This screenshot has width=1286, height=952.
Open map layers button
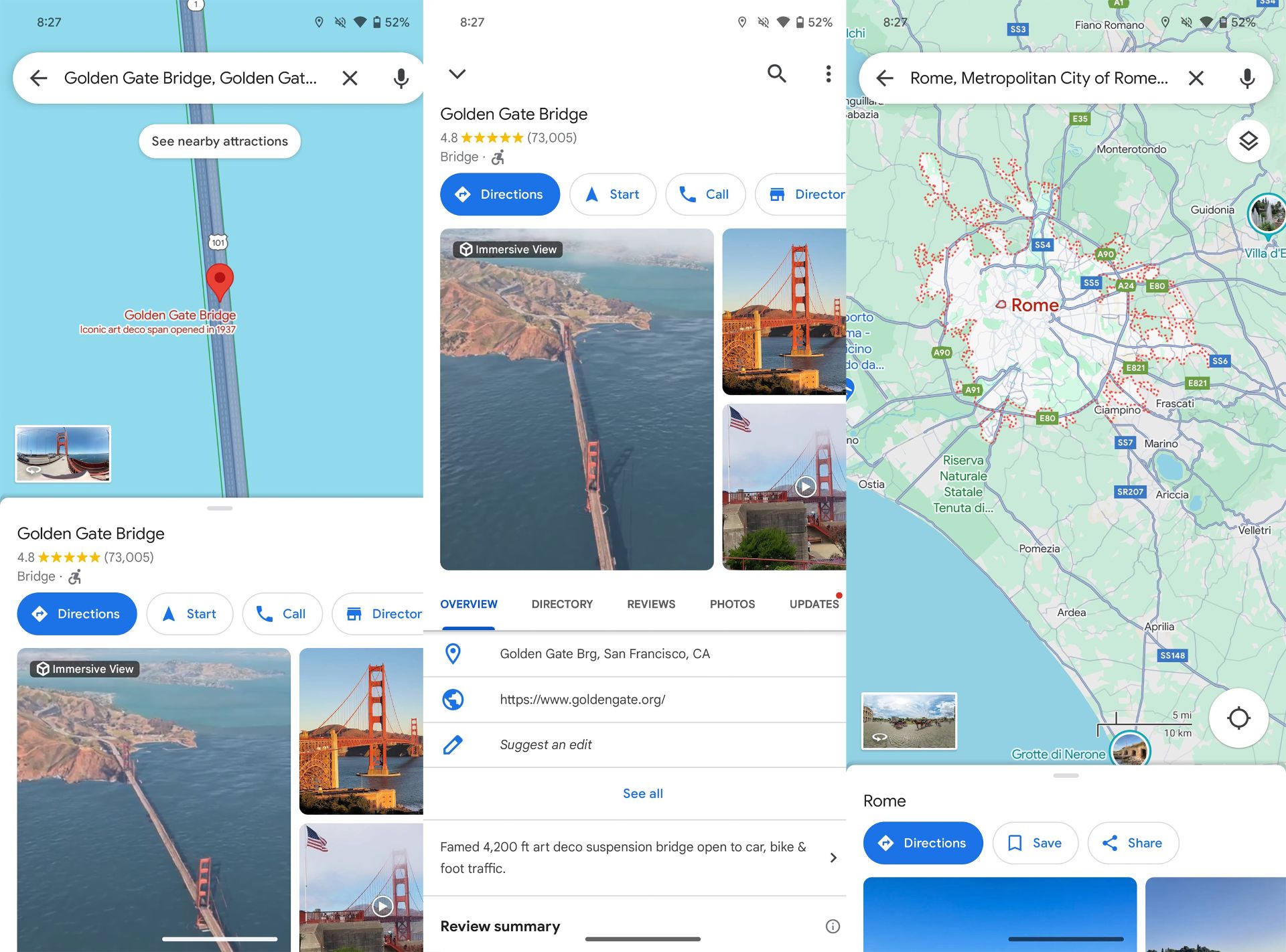click(1248, 141)
